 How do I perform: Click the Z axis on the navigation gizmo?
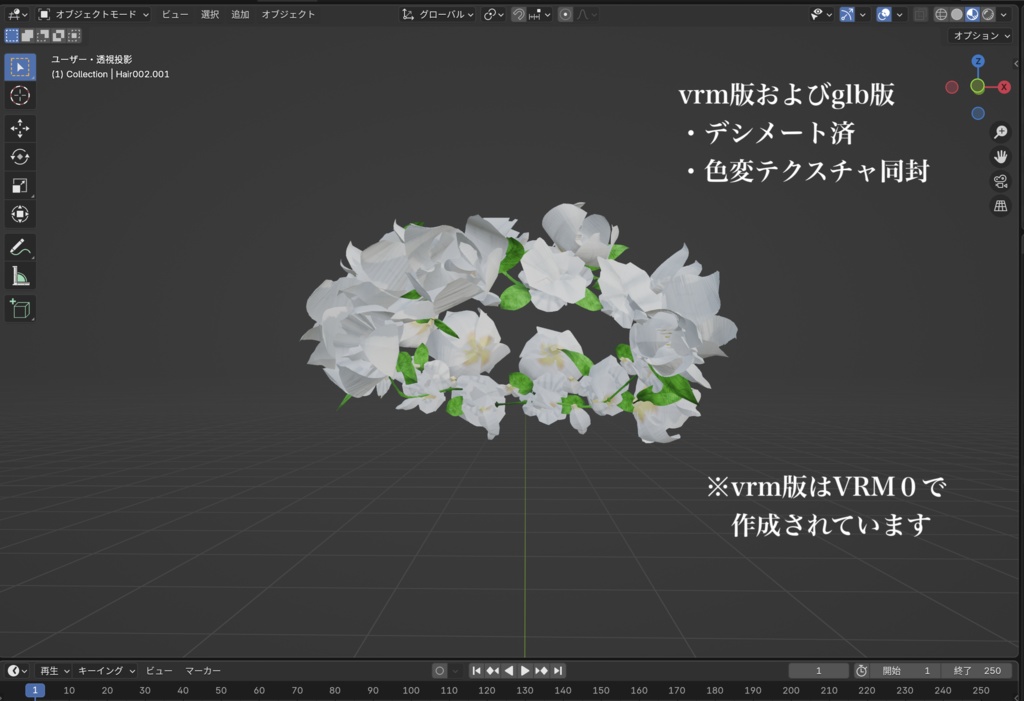pos(978,61)
